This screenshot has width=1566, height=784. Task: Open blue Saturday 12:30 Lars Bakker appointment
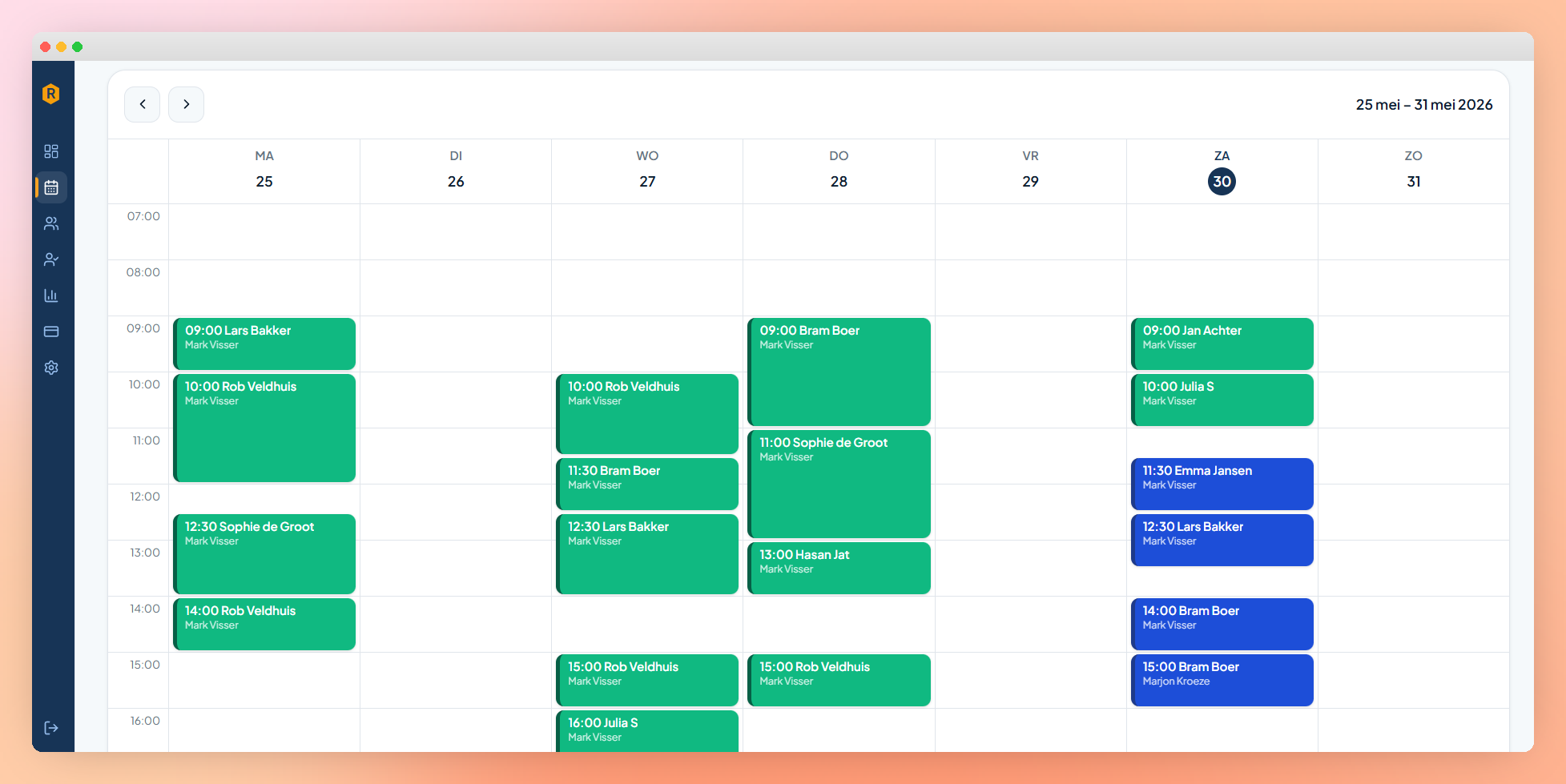pos(1222,540)
